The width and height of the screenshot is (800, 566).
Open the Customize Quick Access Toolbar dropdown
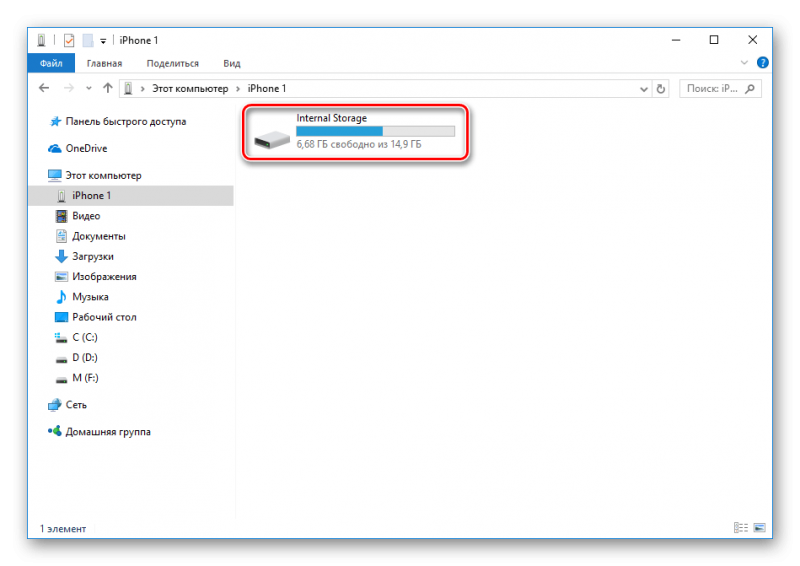pos(103,41)
